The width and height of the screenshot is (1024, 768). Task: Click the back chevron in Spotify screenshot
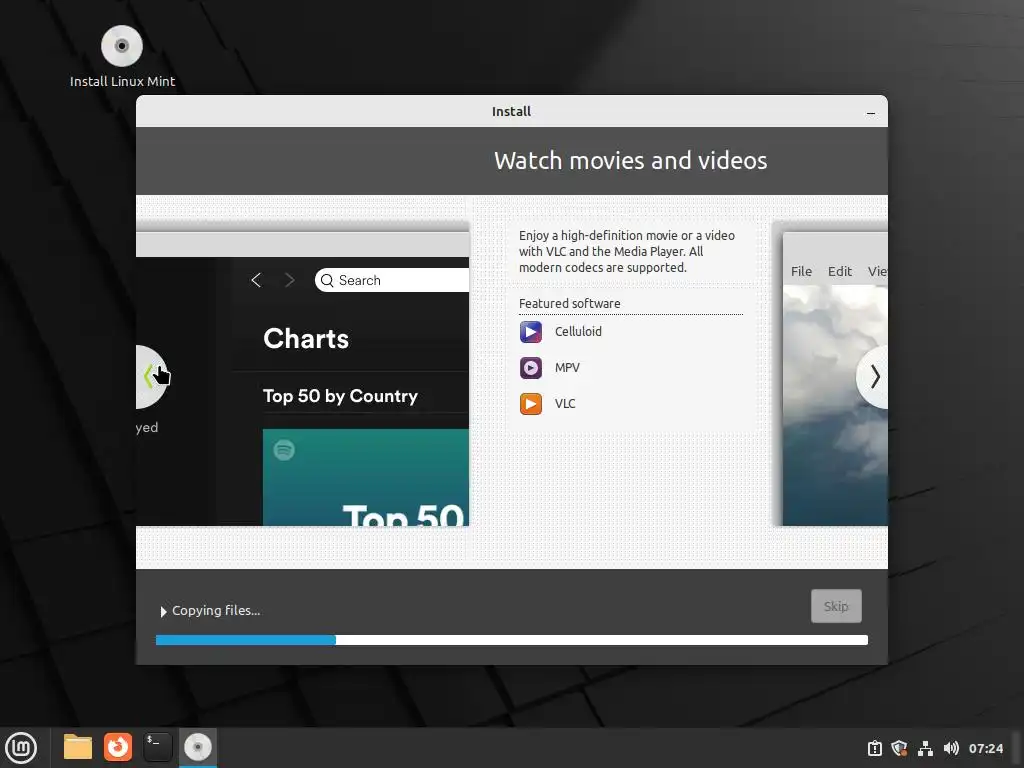click(256, 280)
